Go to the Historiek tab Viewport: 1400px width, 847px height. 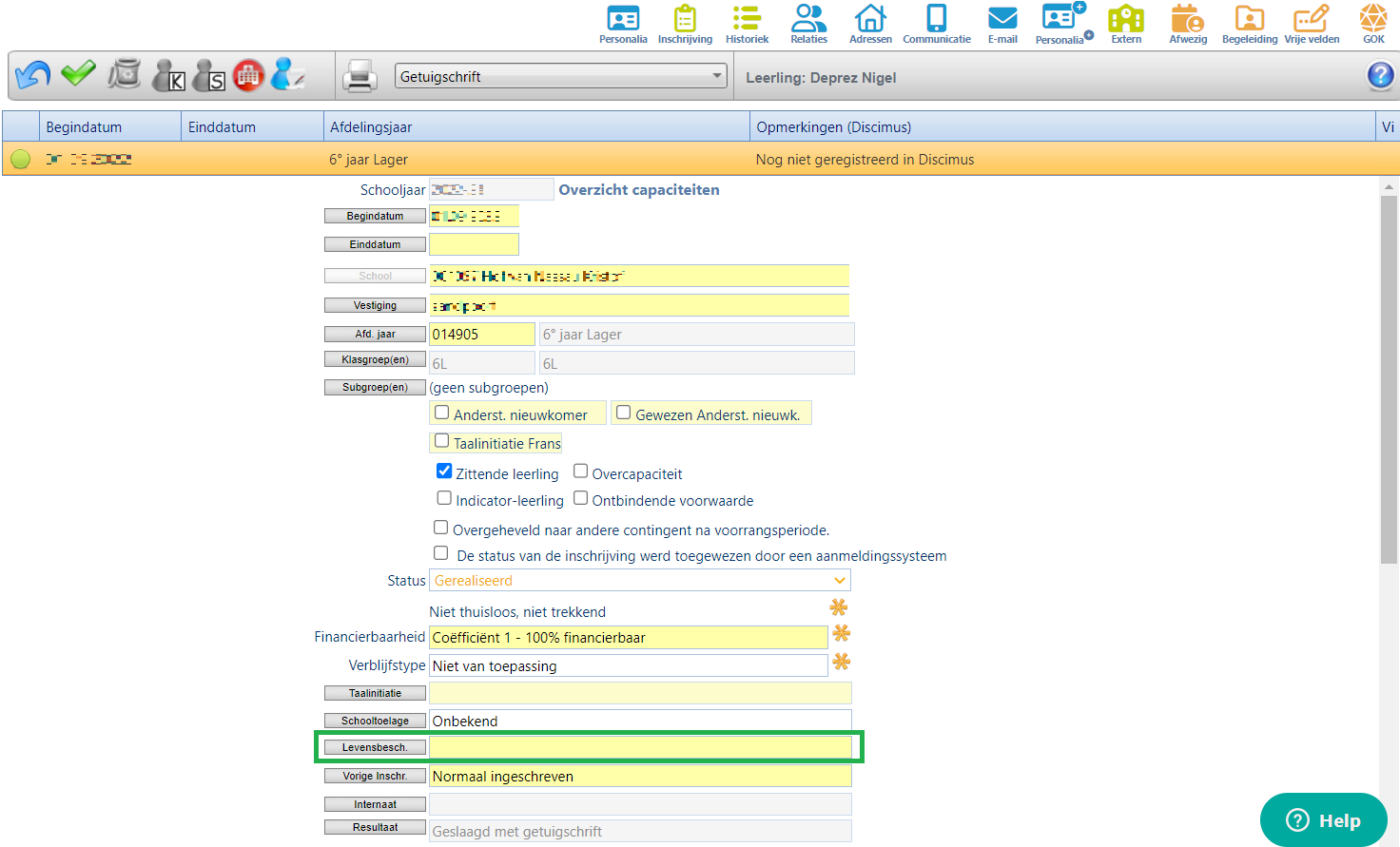(x=747, y=24)
